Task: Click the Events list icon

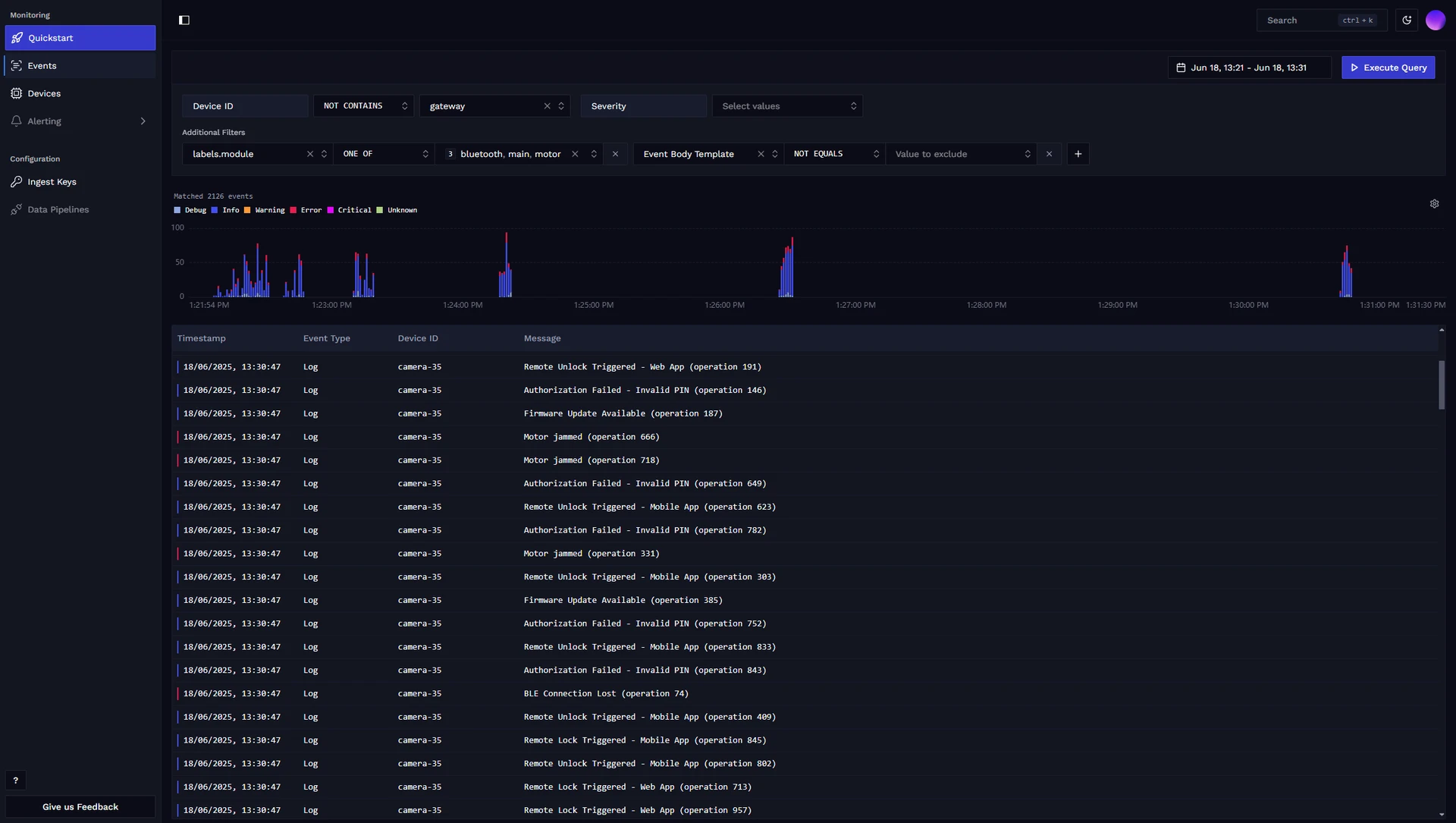Action: click(x=16, y=66)
